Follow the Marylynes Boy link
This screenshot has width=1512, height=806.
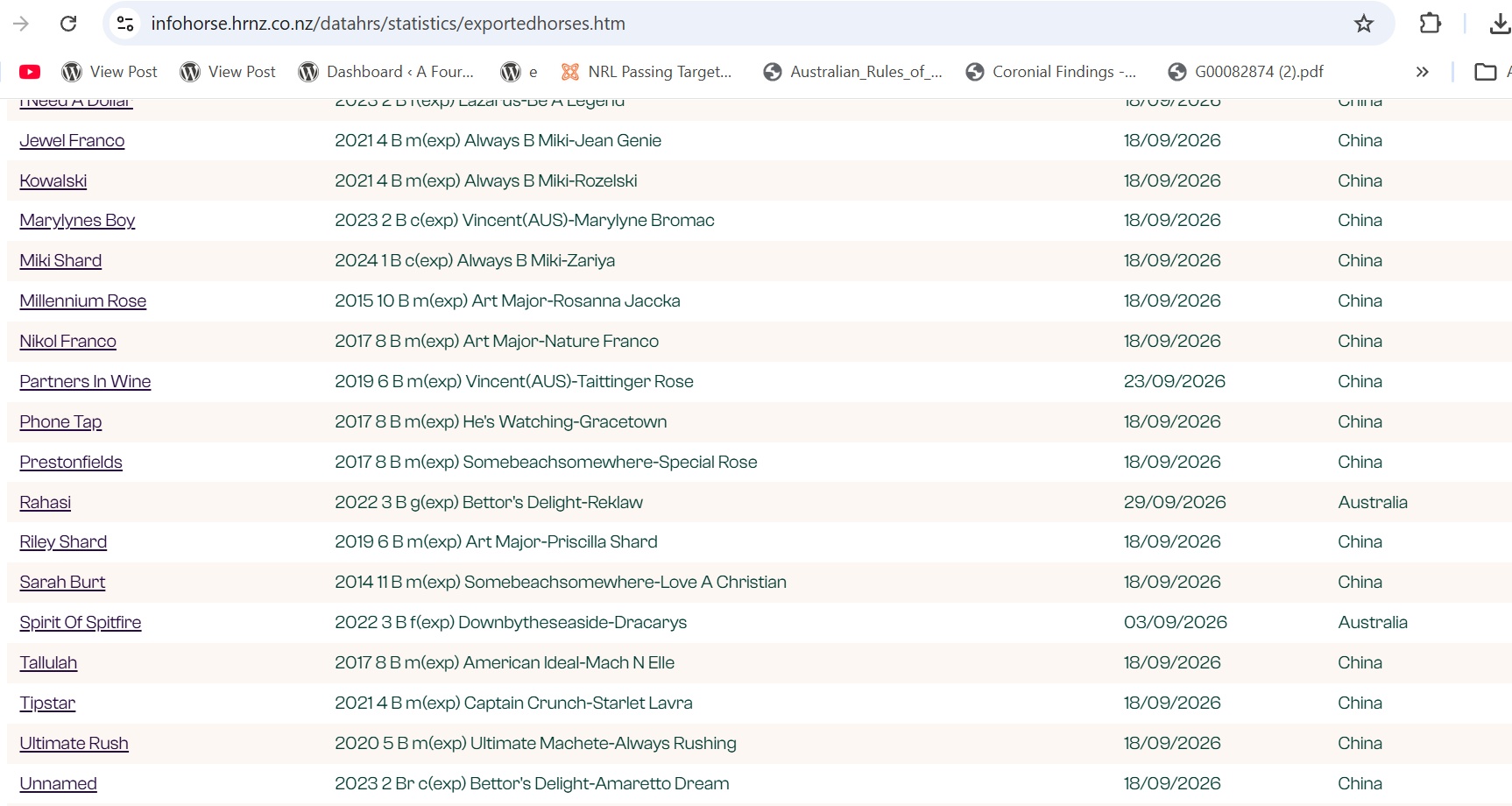click(77, 221)
